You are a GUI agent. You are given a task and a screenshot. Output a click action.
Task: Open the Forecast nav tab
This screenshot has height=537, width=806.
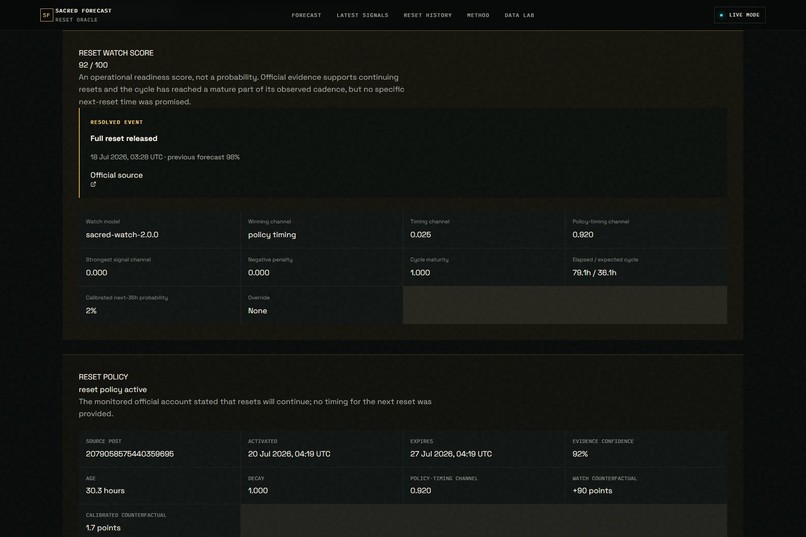(306, 15)
